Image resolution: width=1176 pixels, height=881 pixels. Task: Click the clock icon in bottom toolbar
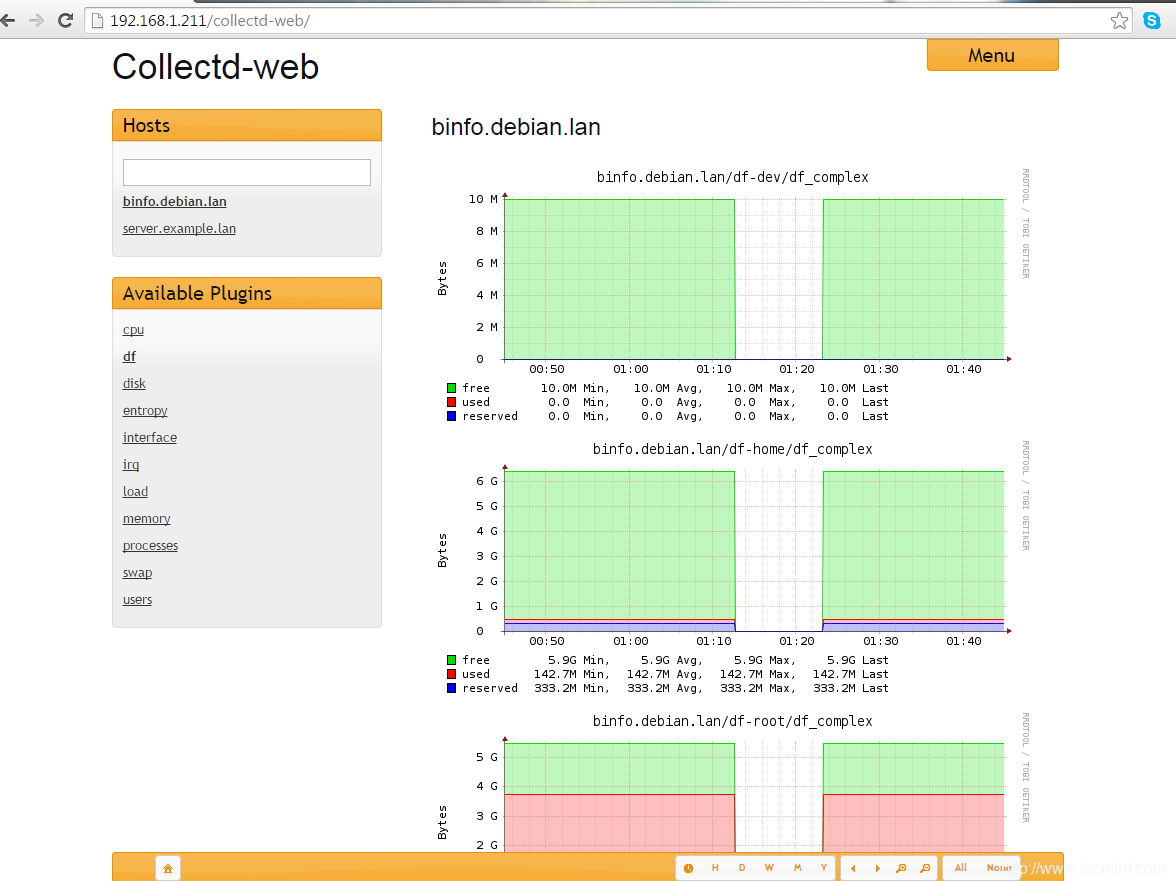688,868
